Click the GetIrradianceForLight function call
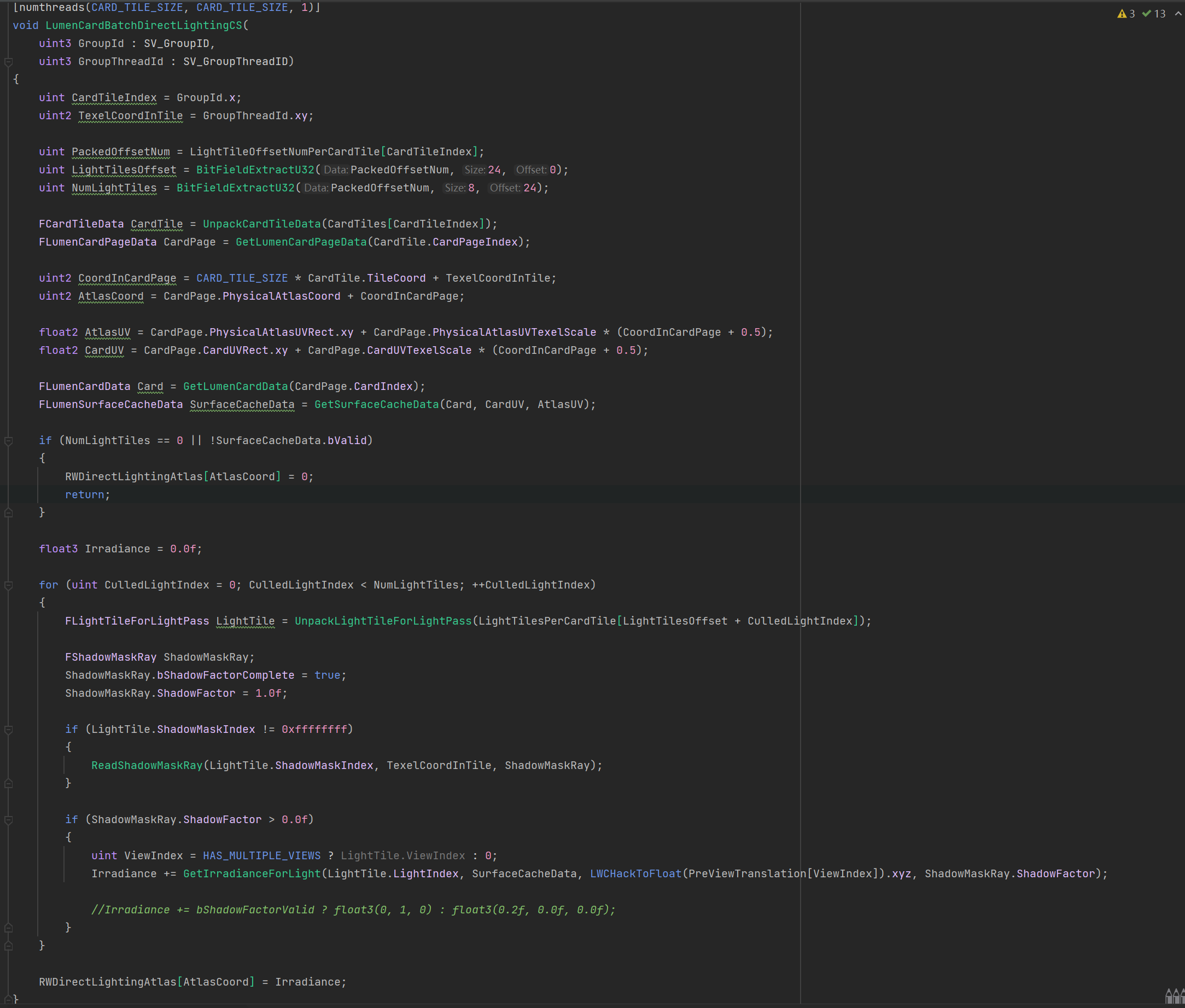The width and height of the screenshot is (1185, 1008). (x=252, y=873)
